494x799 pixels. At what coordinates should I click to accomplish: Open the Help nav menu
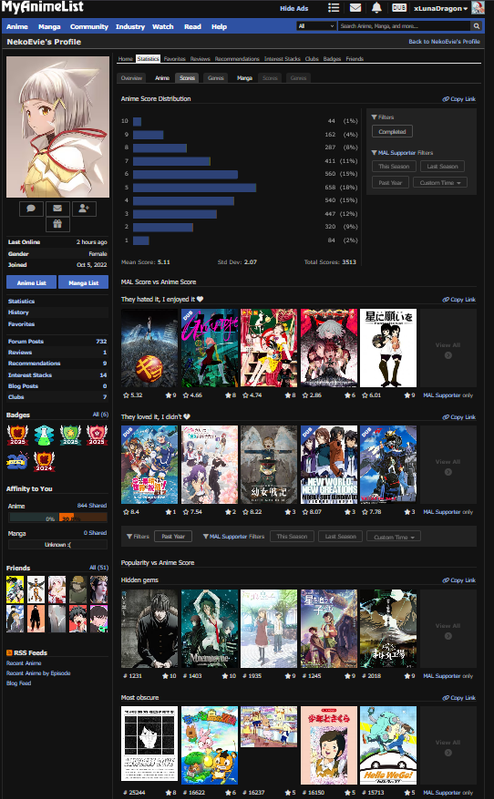(219, 26)
